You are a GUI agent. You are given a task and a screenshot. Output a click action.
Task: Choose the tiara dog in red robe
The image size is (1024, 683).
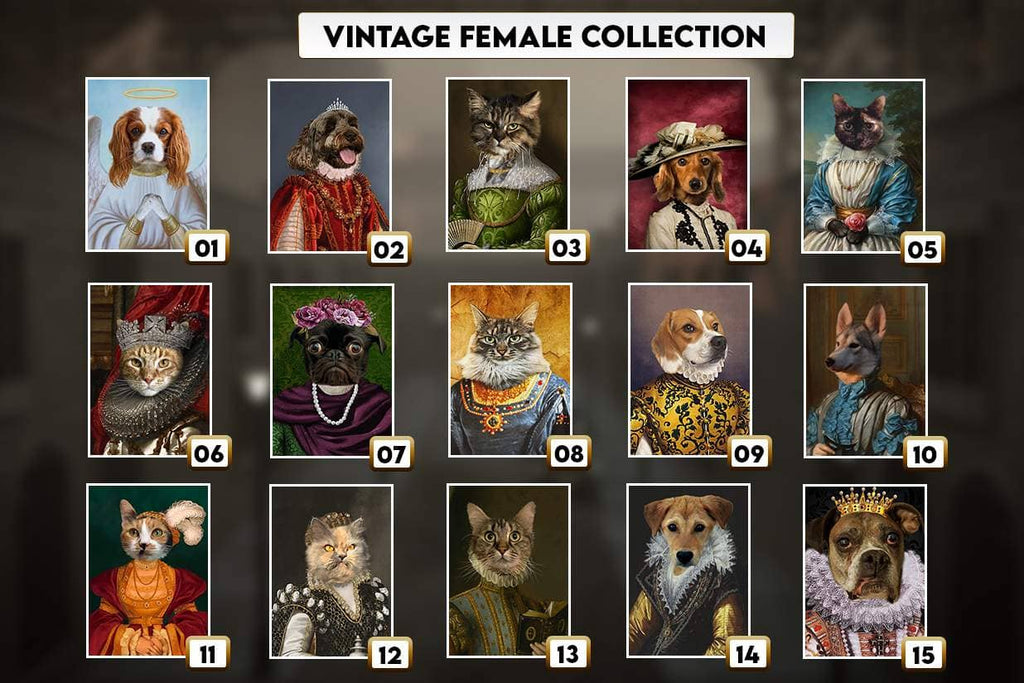330,166
